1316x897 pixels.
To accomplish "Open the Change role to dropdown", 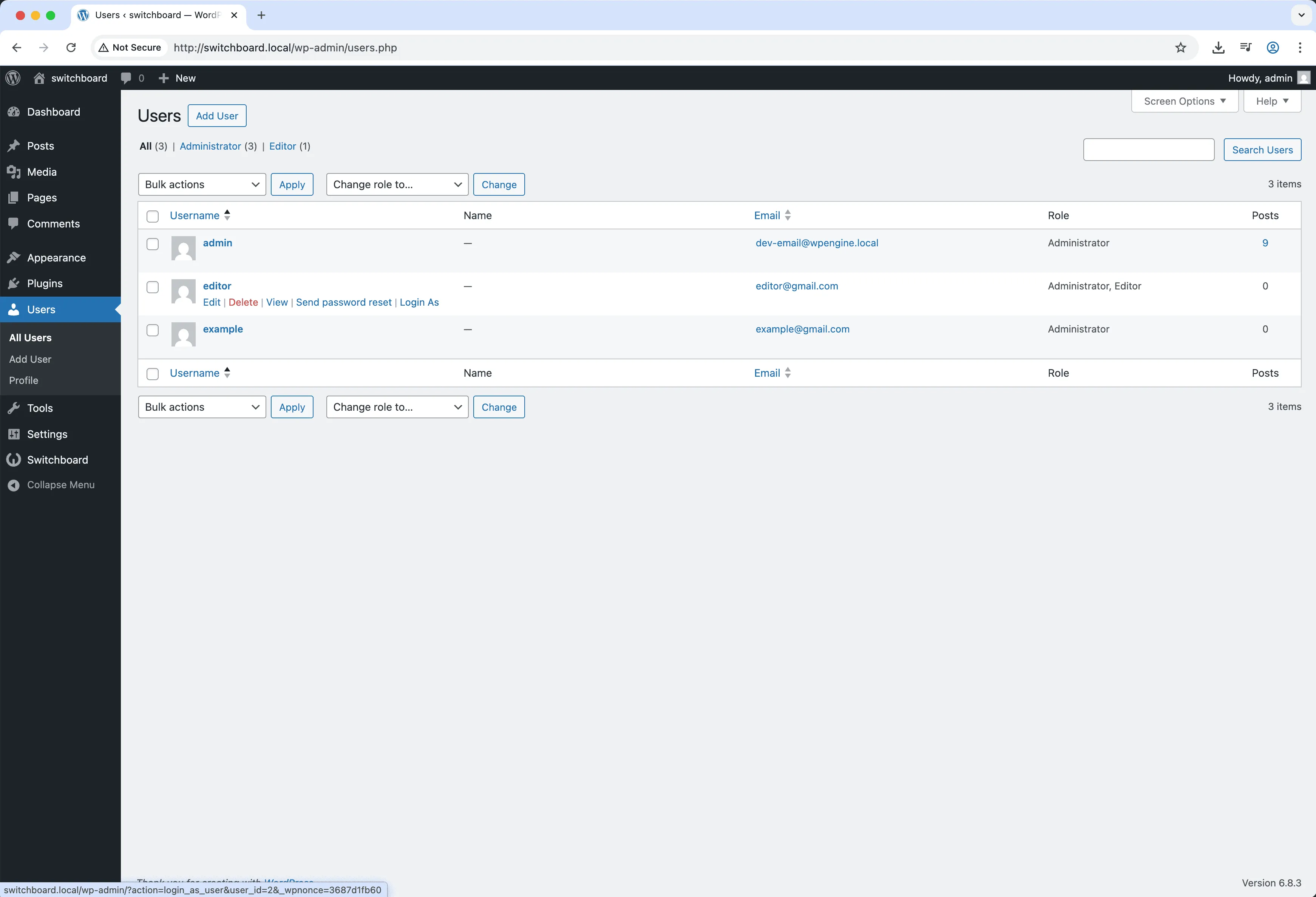I will pyautogui.click(x=397, y=184).
